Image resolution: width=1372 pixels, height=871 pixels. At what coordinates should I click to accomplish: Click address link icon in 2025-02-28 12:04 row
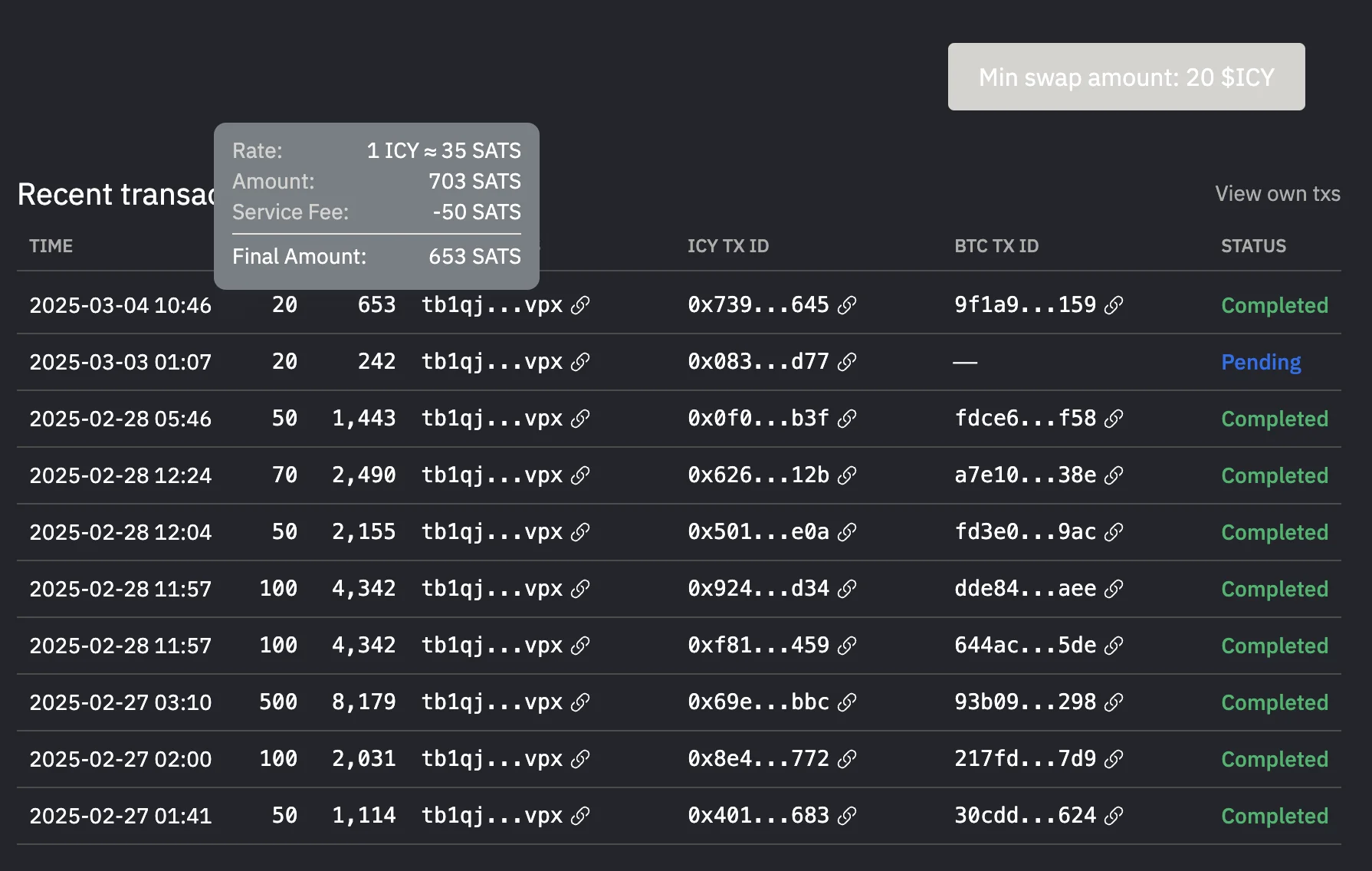click(580, 532)
